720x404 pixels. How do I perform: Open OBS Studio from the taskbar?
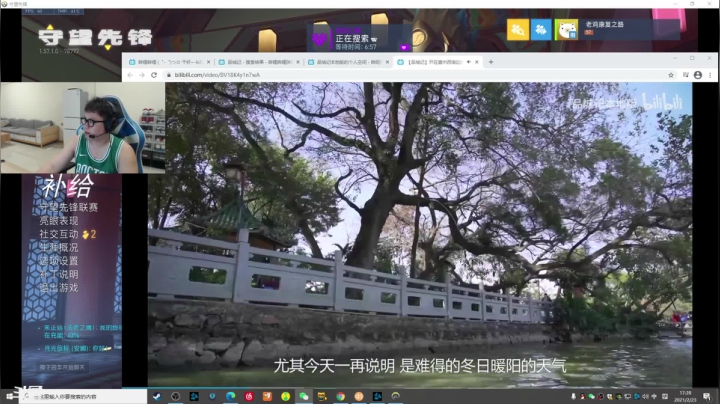pos(175,396)
